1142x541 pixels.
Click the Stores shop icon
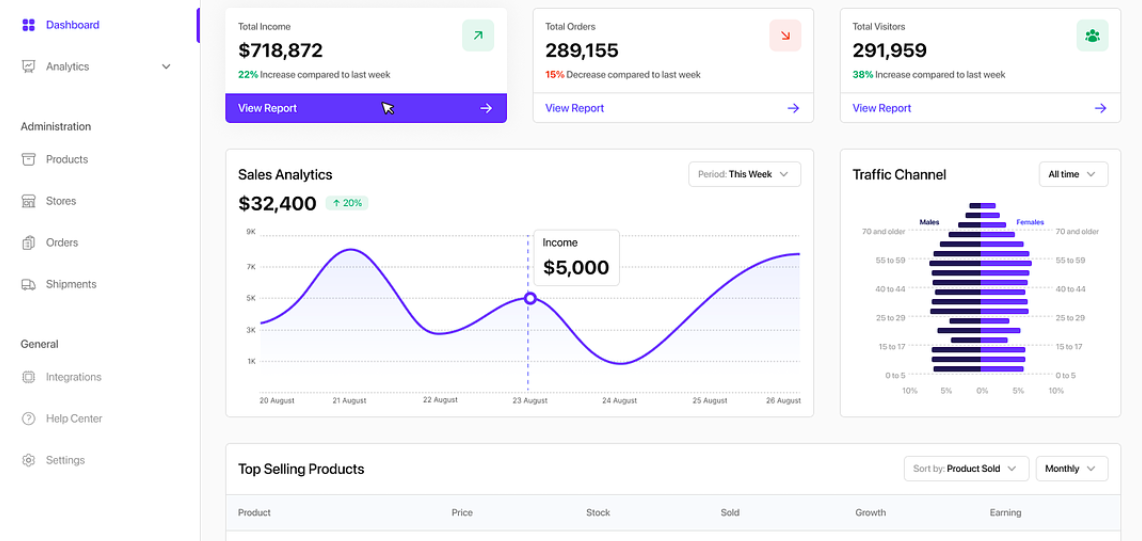click(x=28, y=201)
